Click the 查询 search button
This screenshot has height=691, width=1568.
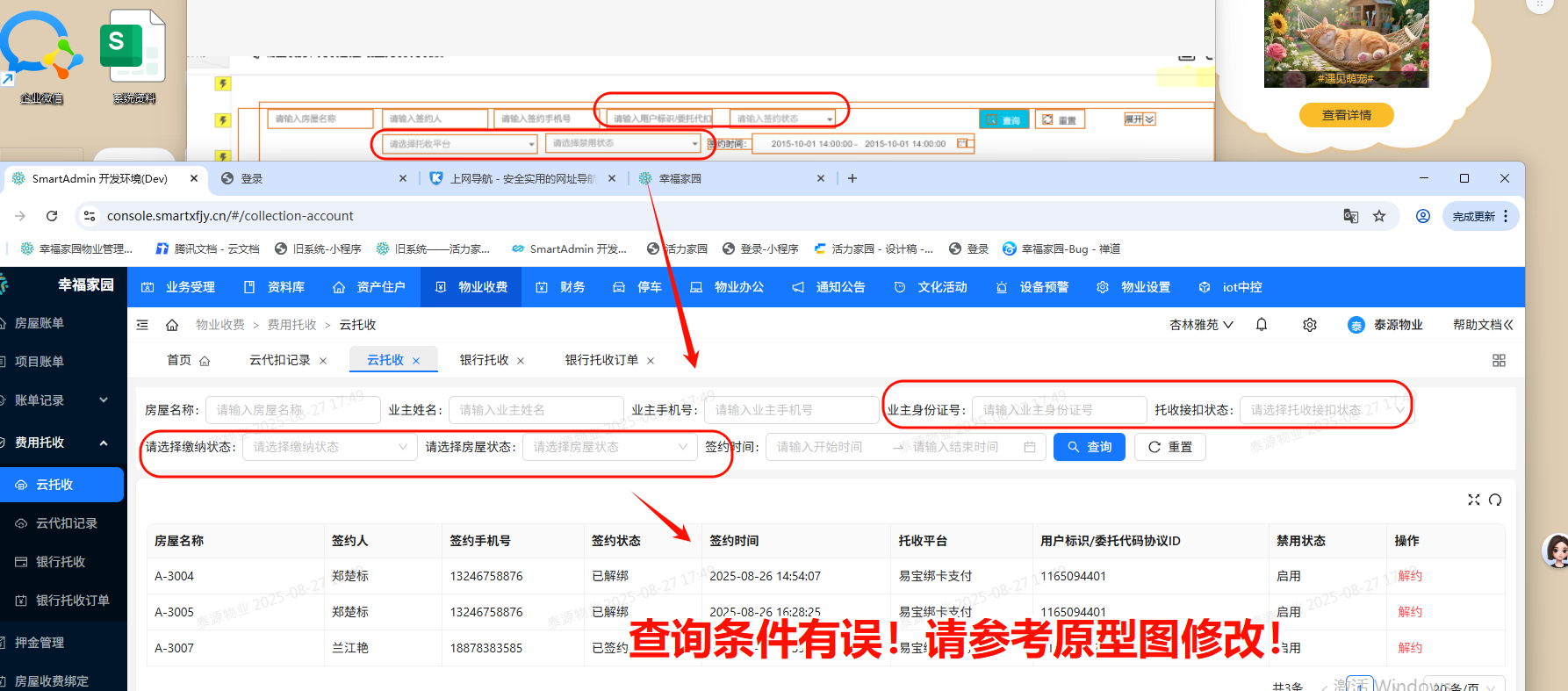(x=1089, y=447)
